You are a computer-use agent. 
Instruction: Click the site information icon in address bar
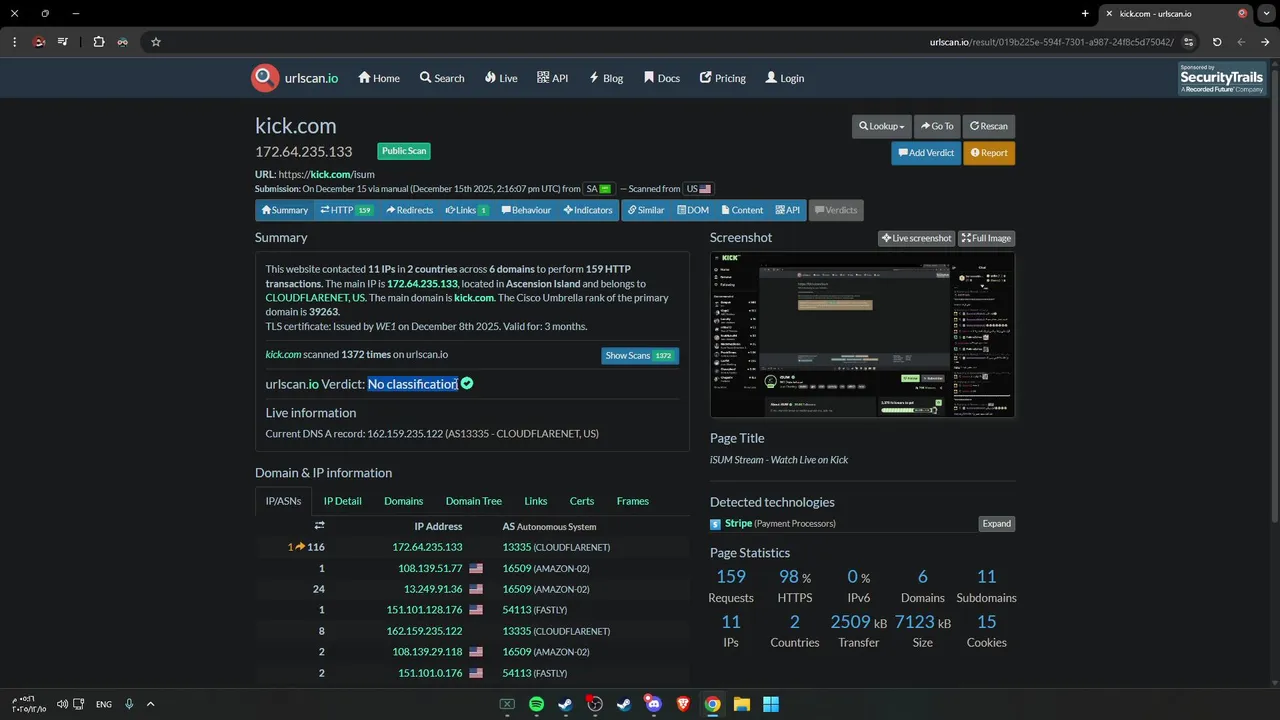click(x=1189, y=42)
